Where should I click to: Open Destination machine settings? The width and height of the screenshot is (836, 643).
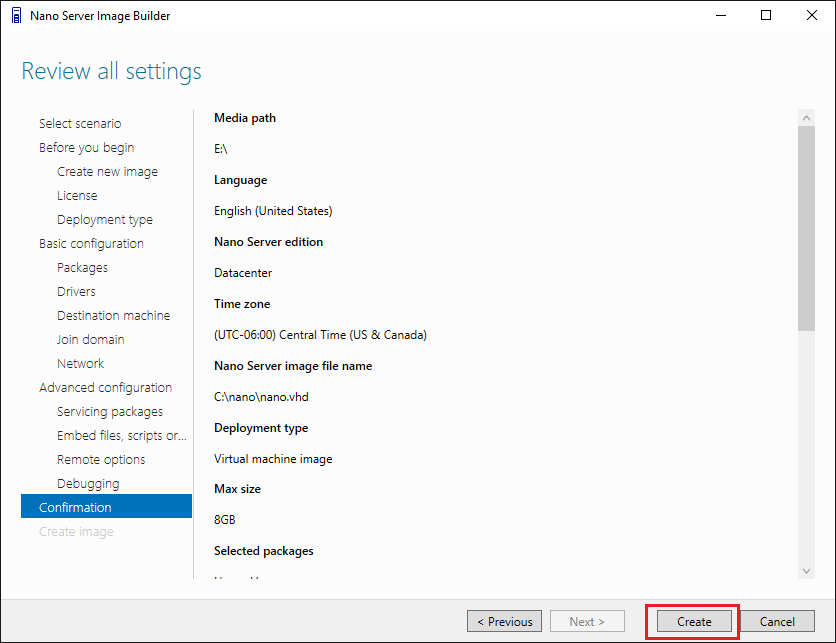coord(113,316)
